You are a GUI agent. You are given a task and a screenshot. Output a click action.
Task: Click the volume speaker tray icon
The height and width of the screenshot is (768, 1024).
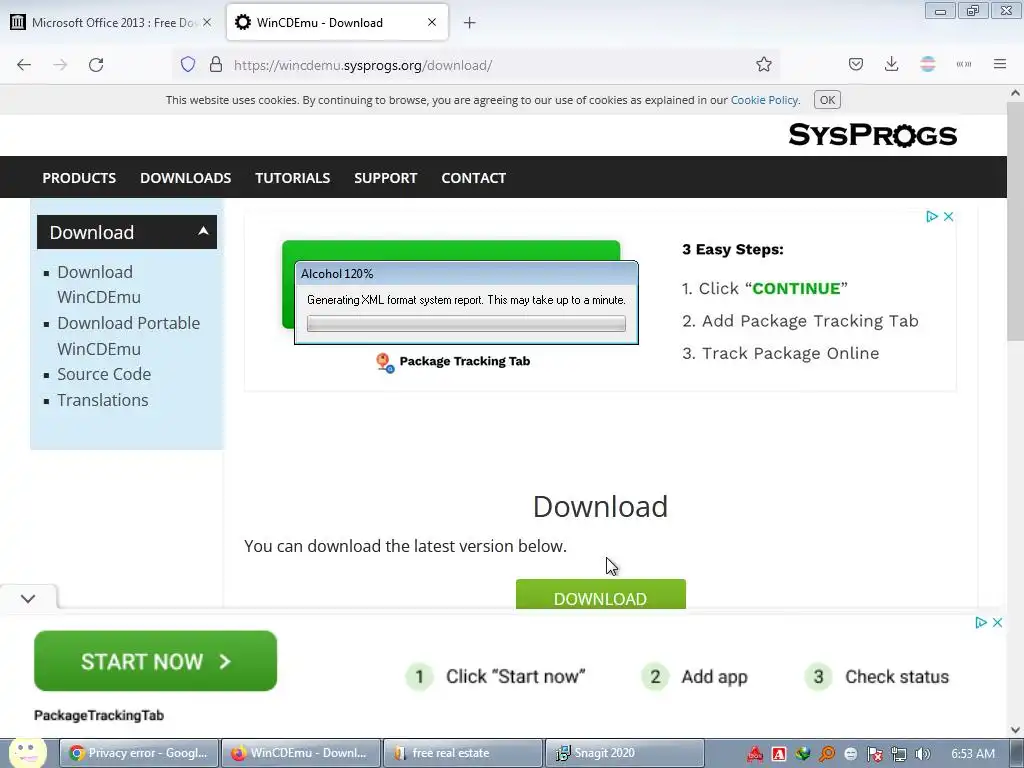(923, 754)
